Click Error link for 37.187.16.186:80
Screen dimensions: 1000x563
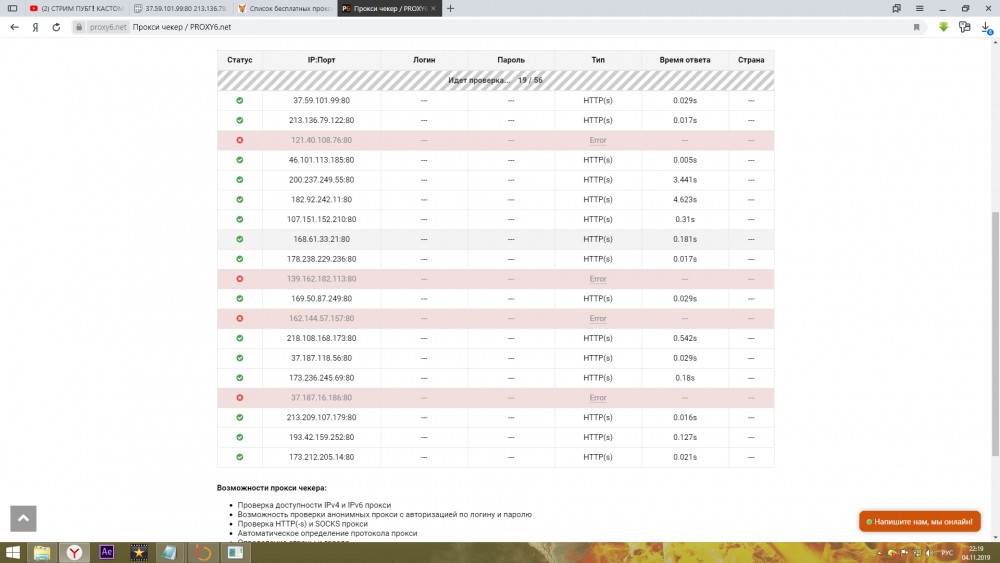[x=598, y=398]
